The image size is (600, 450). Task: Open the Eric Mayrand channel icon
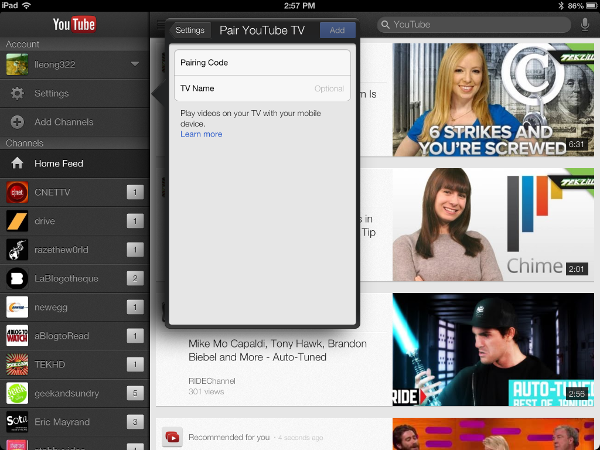click(x=17, y=422)
